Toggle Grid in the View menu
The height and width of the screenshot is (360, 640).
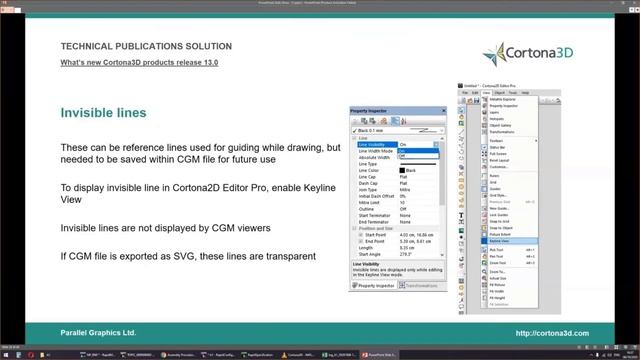coord(509,182)
